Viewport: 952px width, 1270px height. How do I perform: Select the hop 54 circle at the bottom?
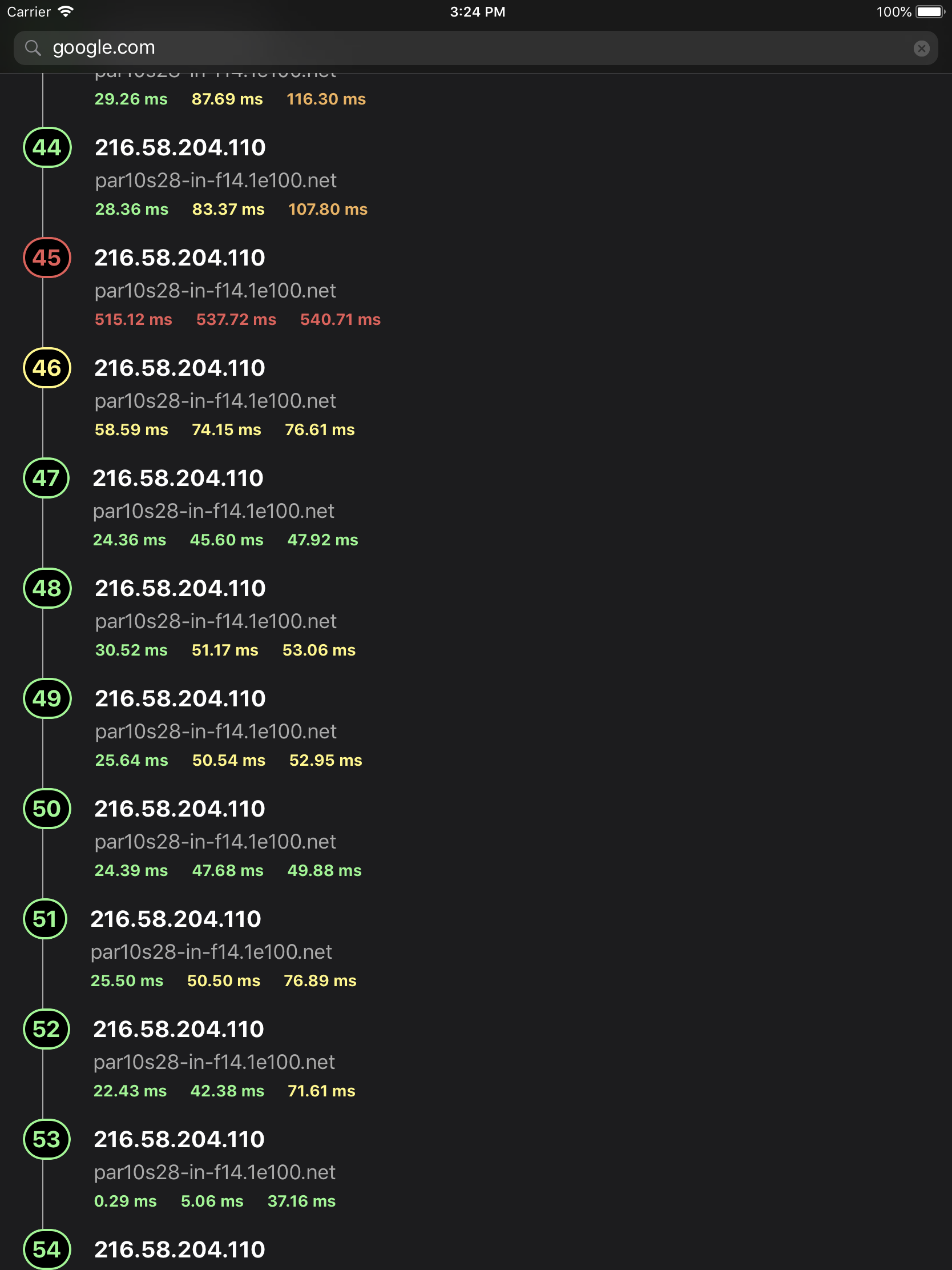[46, 1249]
